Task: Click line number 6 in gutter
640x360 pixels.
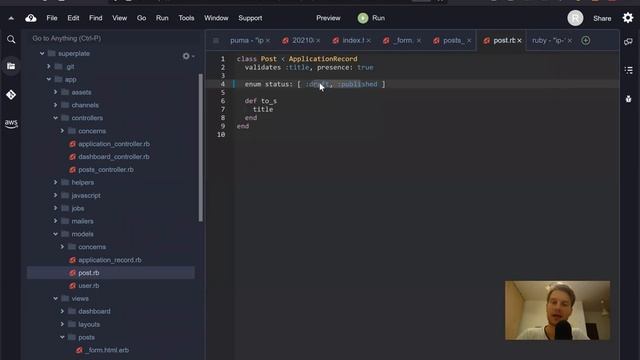Action: click(x=223, y=101)
